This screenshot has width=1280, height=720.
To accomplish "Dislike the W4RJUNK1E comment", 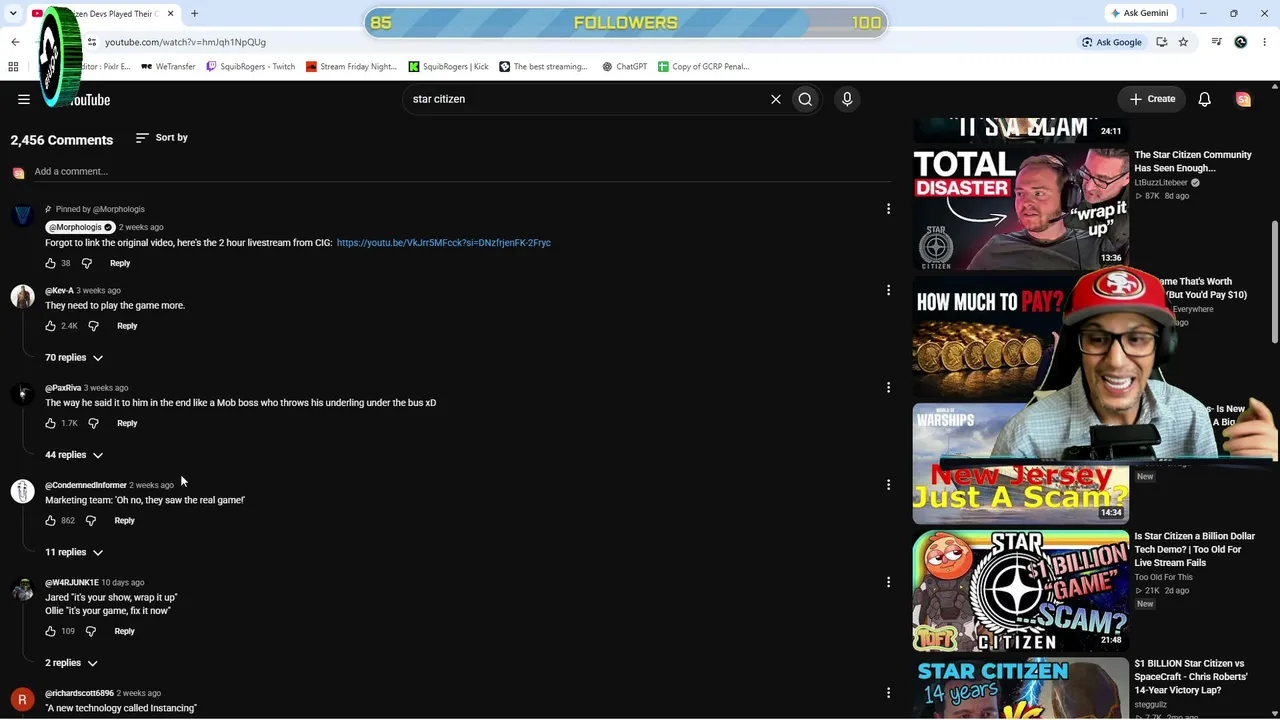I will coord(91,632).
